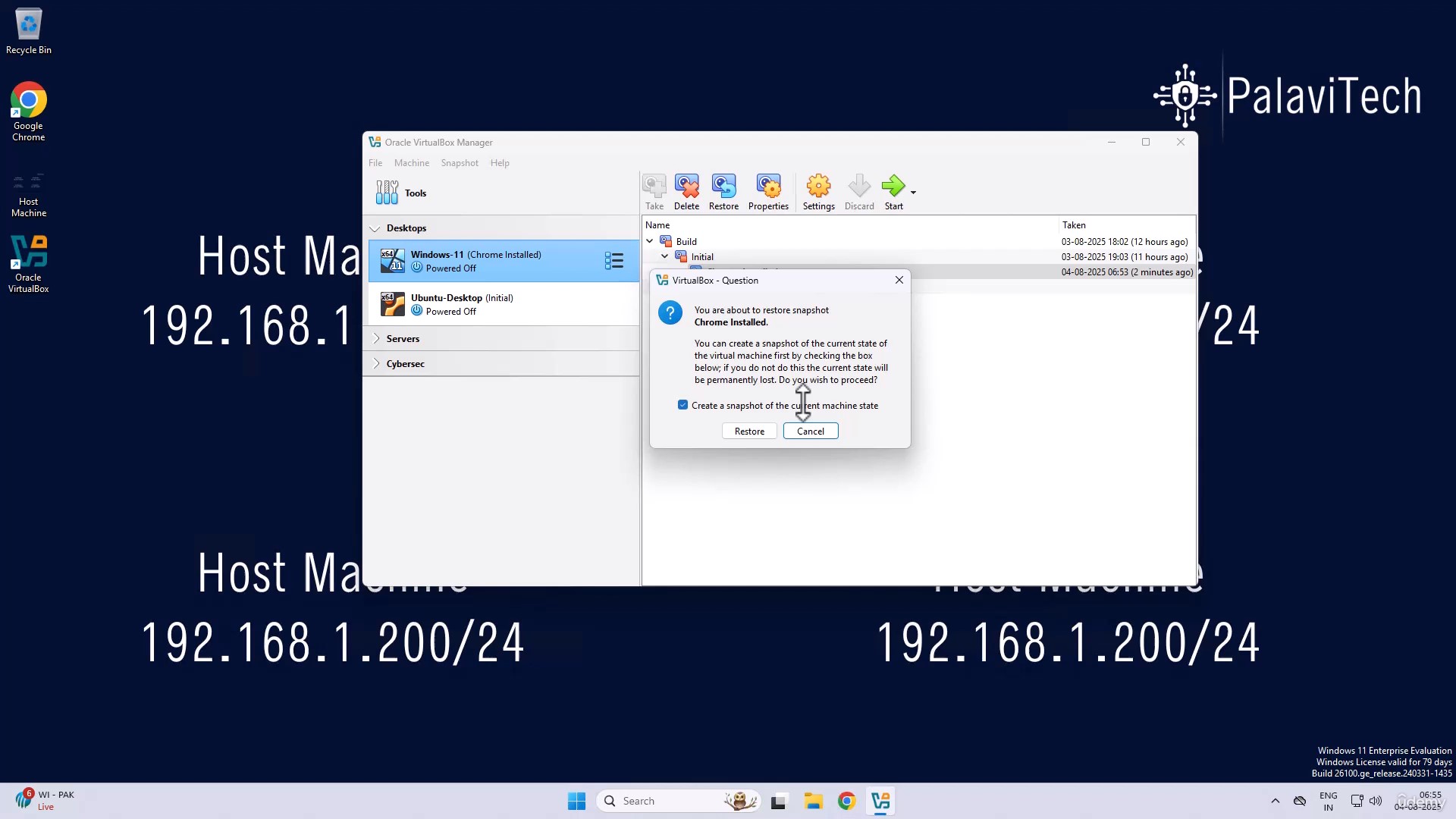This screenshot has width=1456, height=819.
Task: Open File Explorer from the taskbar
Action: coord(814,801)
